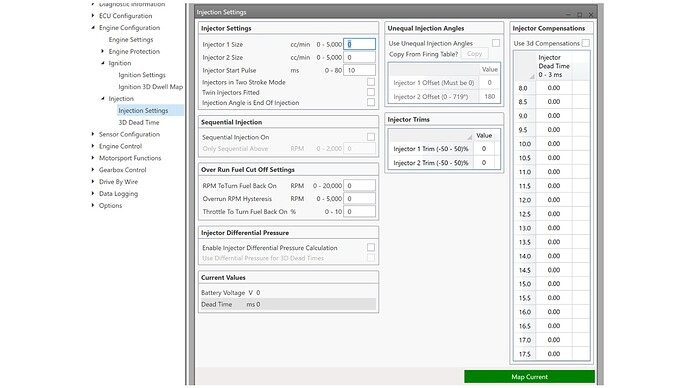
Task: Collapse the Engine Configuration tree node
Action: click(x=93, y=27)
